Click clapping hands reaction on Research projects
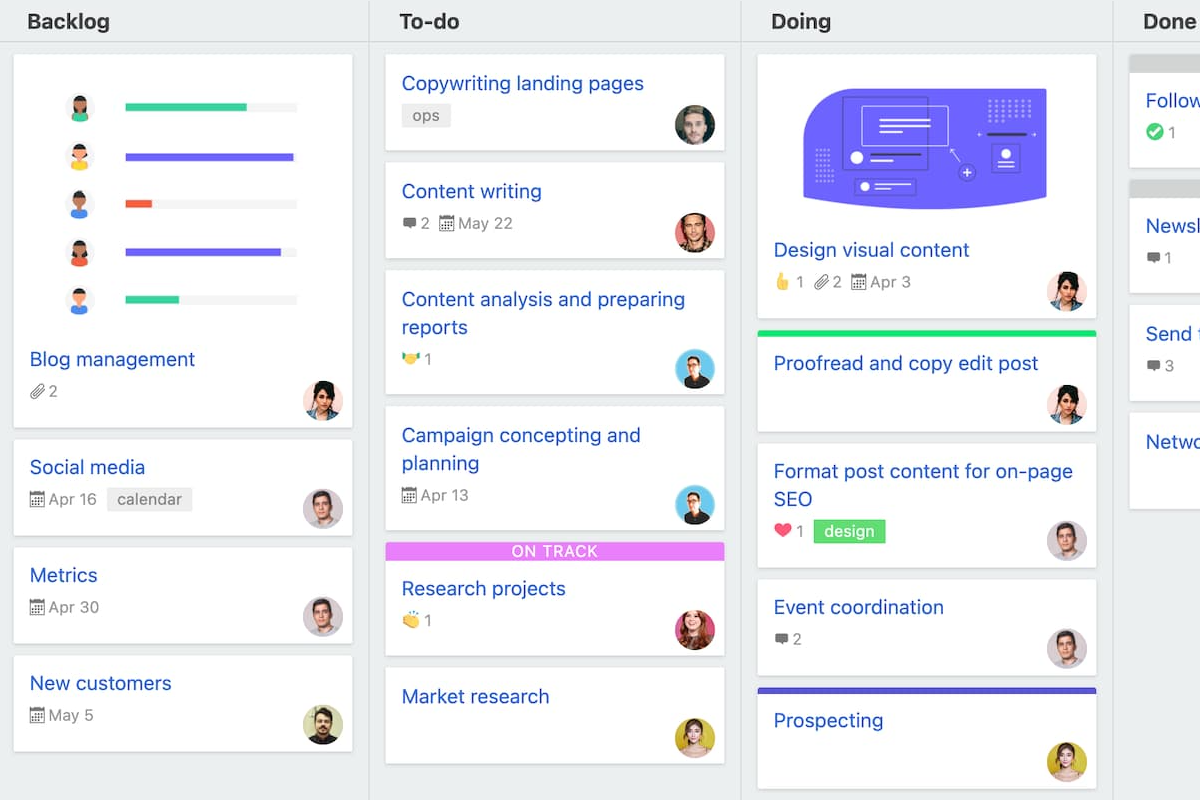 [410, 620]
